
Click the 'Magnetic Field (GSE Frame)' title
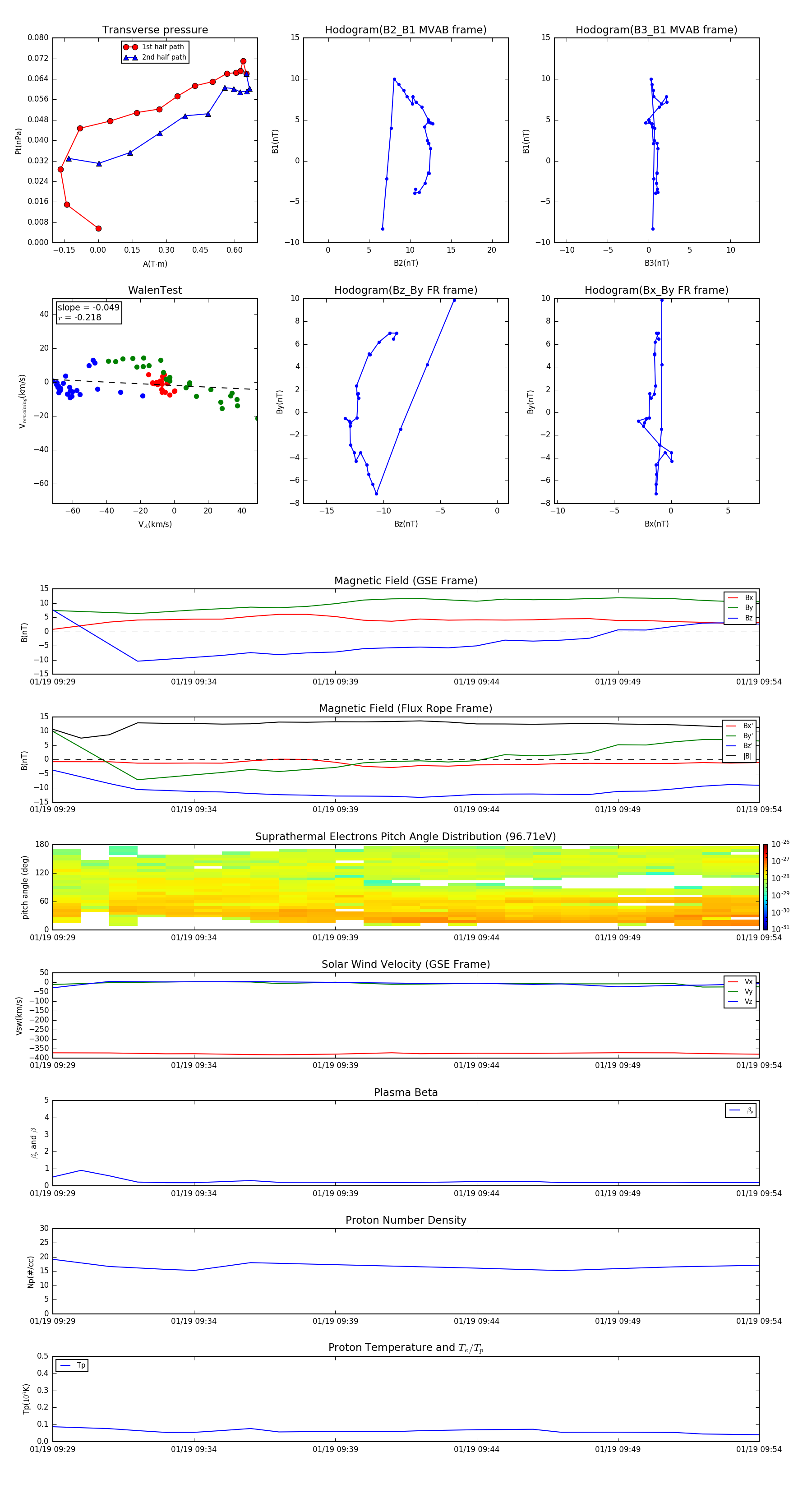point(406,581)
